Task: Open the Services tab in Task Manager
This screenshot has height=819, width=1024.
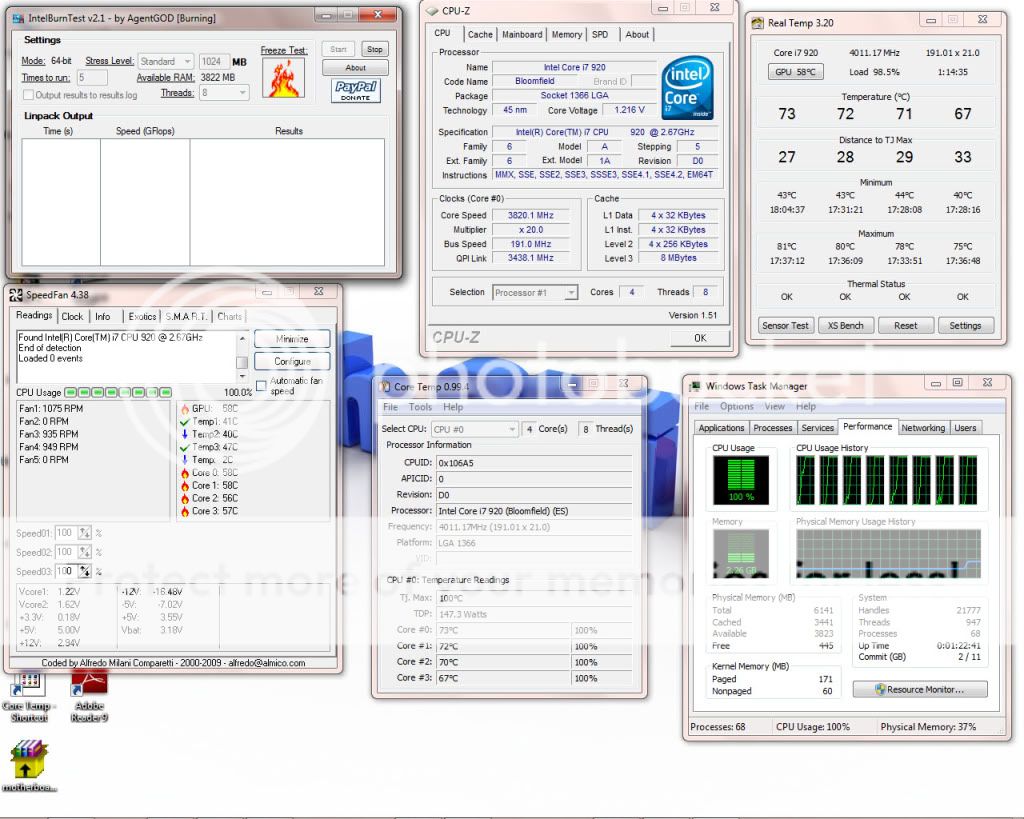Action: point(817,428)
